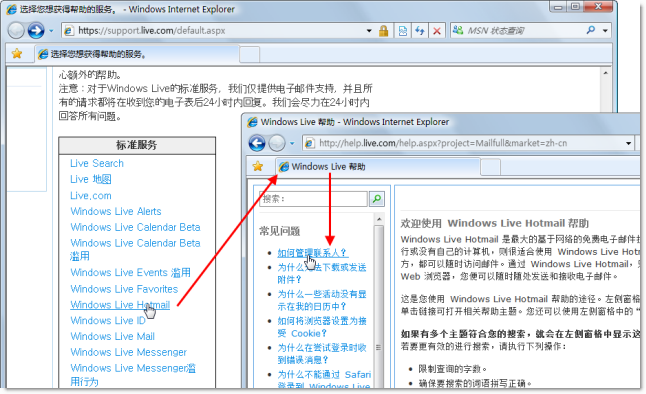Open first Windows Live Calendar Beta link
The height and width of the screenshot is (394, 646).
(x=135, y=227)
